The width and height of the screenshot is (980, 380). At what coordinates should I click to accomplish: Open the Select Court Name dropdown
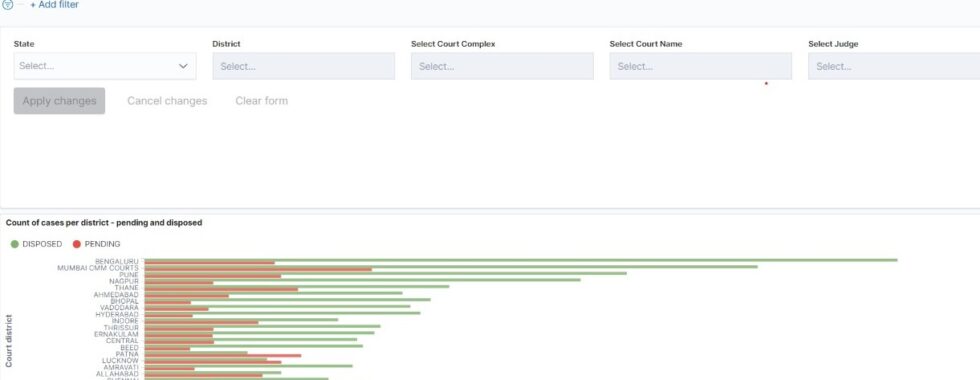(701, 66)
